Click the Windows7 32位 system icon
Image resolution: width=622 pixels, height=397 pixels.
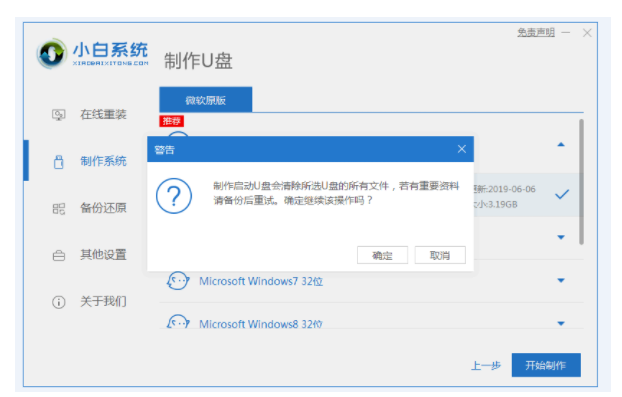coord(178,281)
